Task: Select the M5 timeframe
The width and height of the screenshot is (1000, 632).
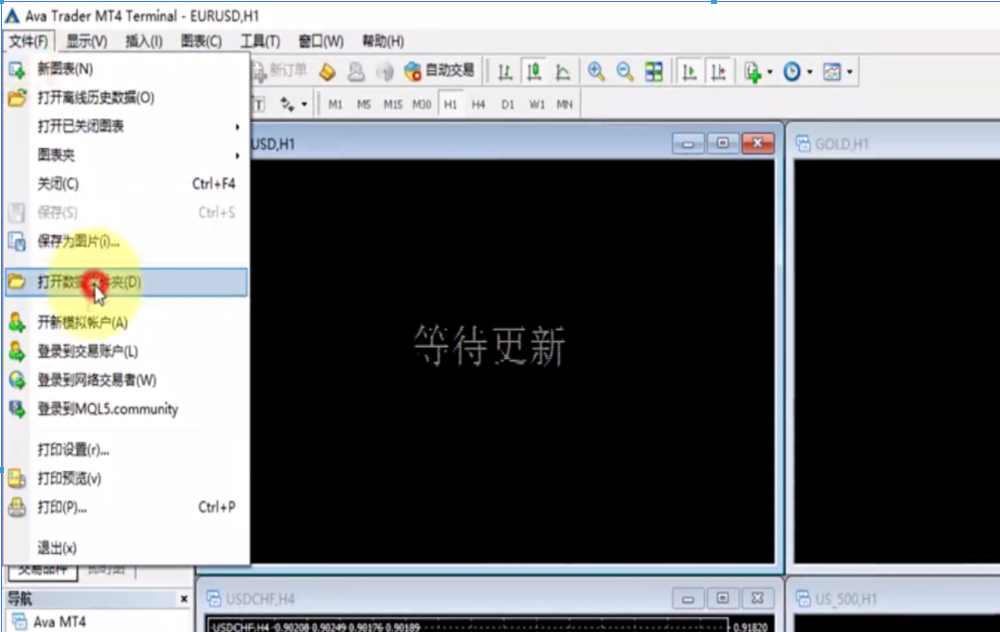Action: pos(364,104)
